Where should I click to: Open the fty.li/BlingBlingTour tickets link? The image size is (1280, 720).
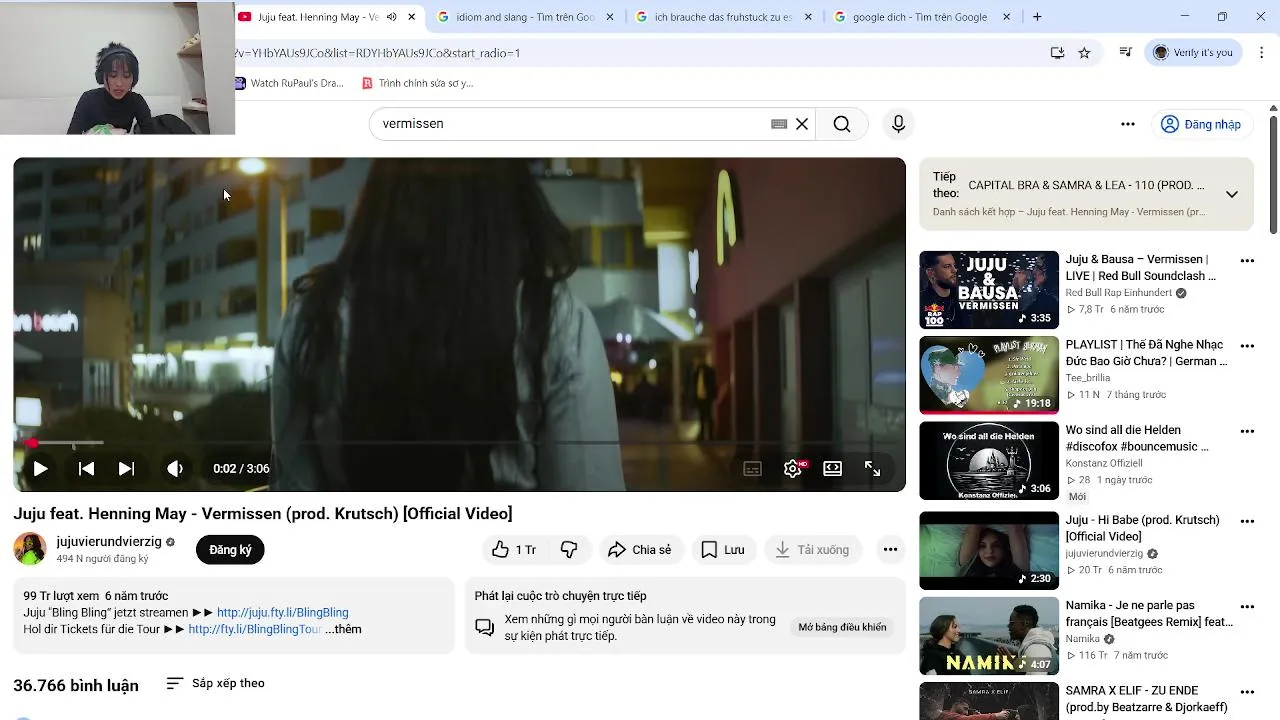[x=255, y=630]
